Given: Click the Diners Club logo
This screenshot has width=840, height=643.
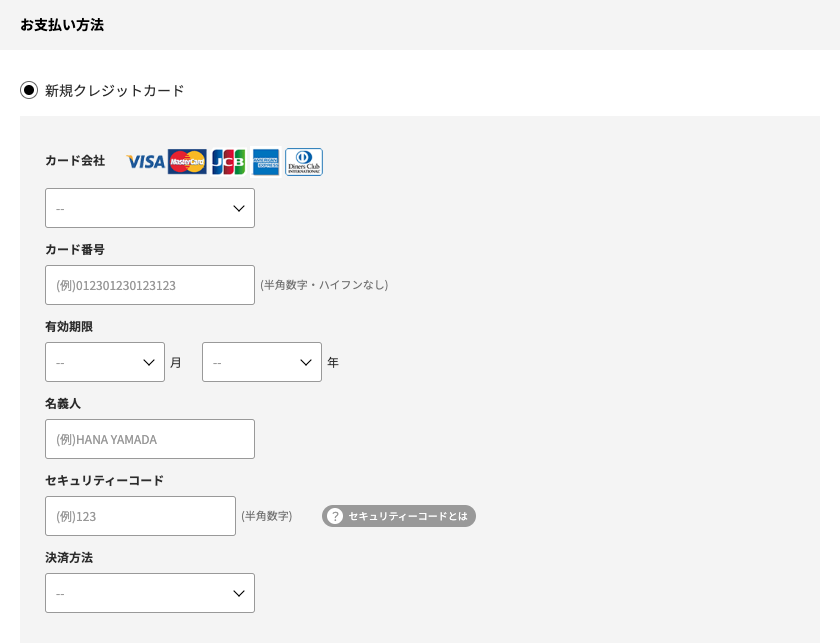Looking at the screenshot, I should pyautogui.click(x=304, y=162).
